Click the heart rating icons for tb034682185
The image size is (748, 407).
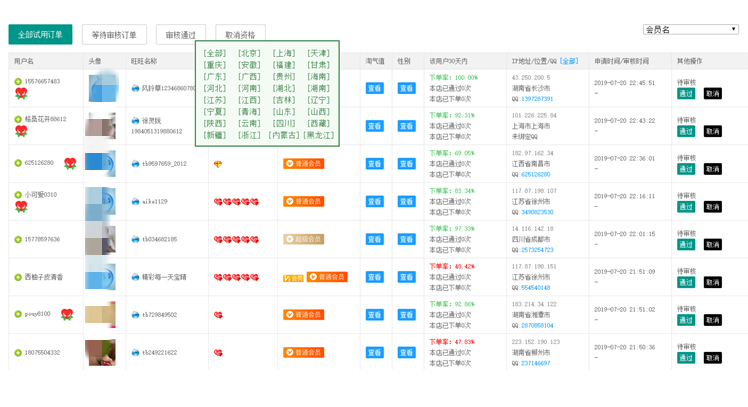tap(234, 240)
